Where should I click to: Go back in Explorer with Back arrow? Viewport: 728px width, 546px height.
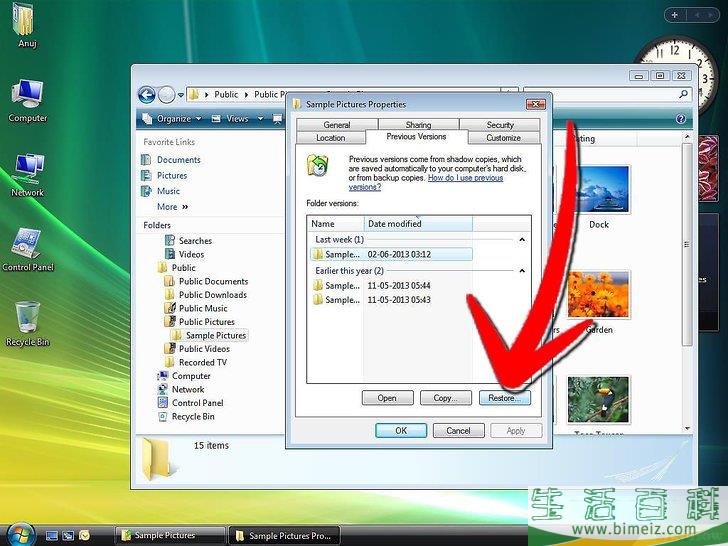pyautogui.click(x=147, y=95)
